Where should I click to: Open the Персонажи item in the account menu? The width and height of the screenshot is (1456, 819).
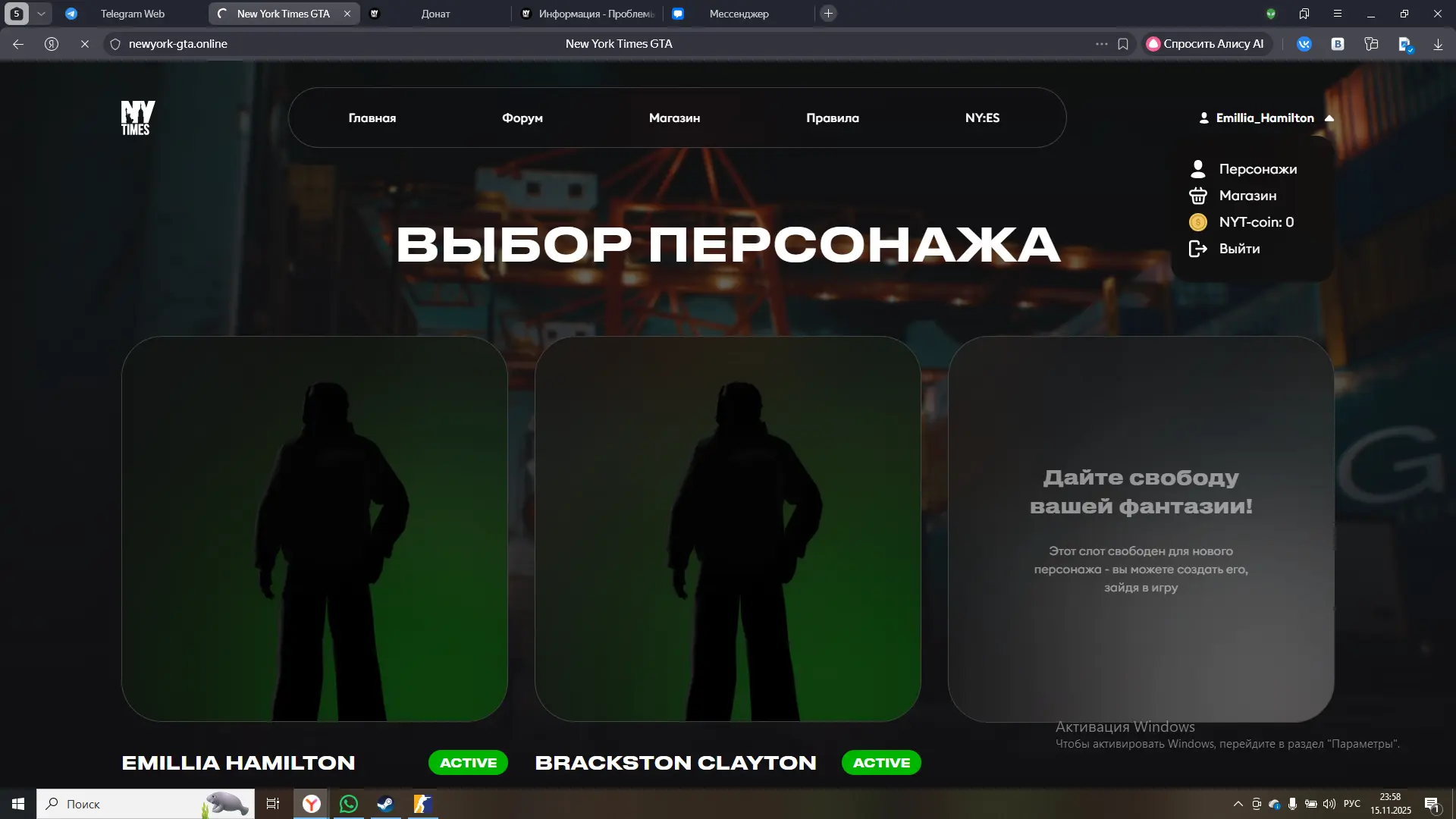[x=1257, y=168]
